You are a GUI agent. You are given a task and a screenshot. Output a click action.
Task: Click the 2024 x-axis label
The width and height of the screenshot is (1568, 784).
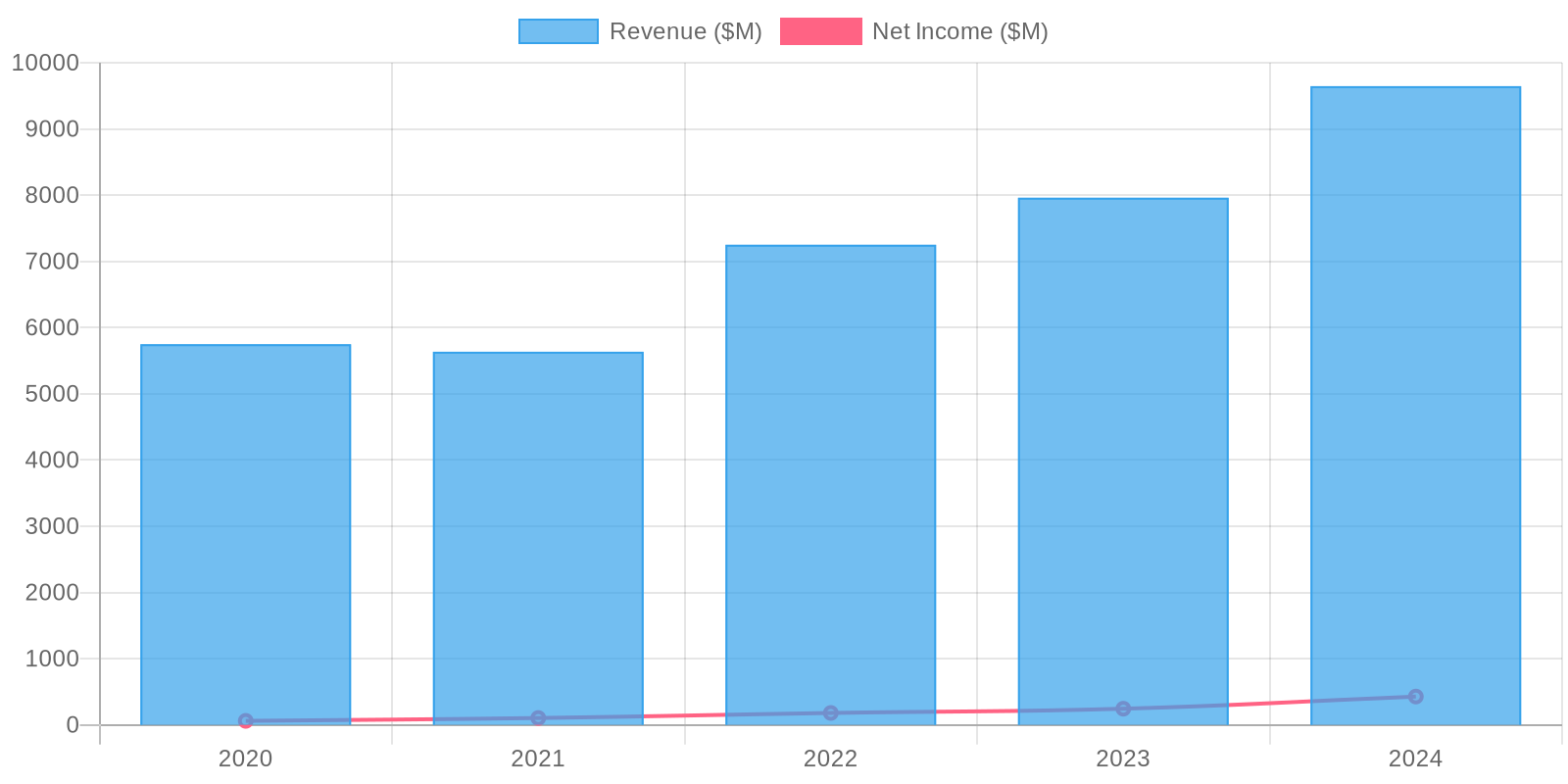click(x=1415, y=759)
